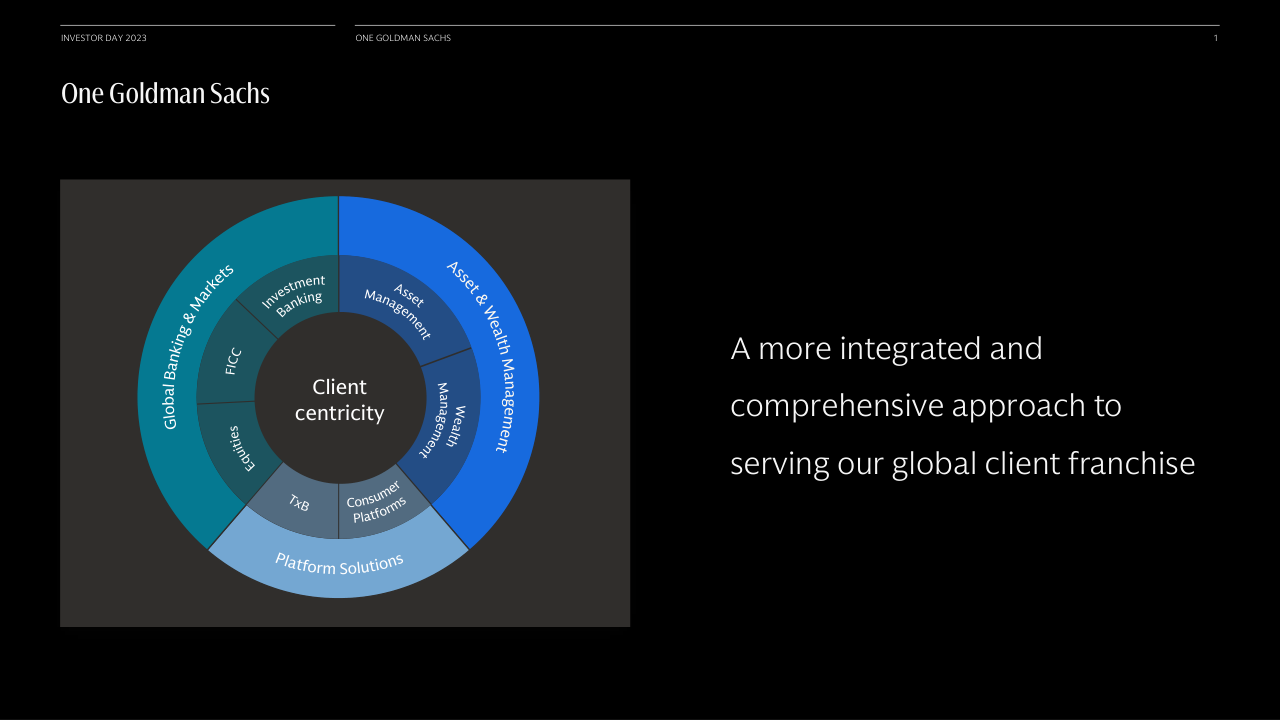Click the "One Goldman Sachs" slide title

point(165,94)
